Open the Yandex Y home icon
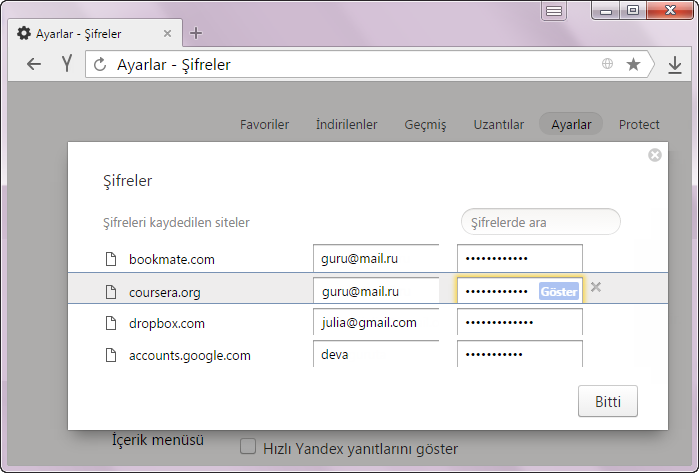This screenshot has height=473, width=699. pos(67,64)
